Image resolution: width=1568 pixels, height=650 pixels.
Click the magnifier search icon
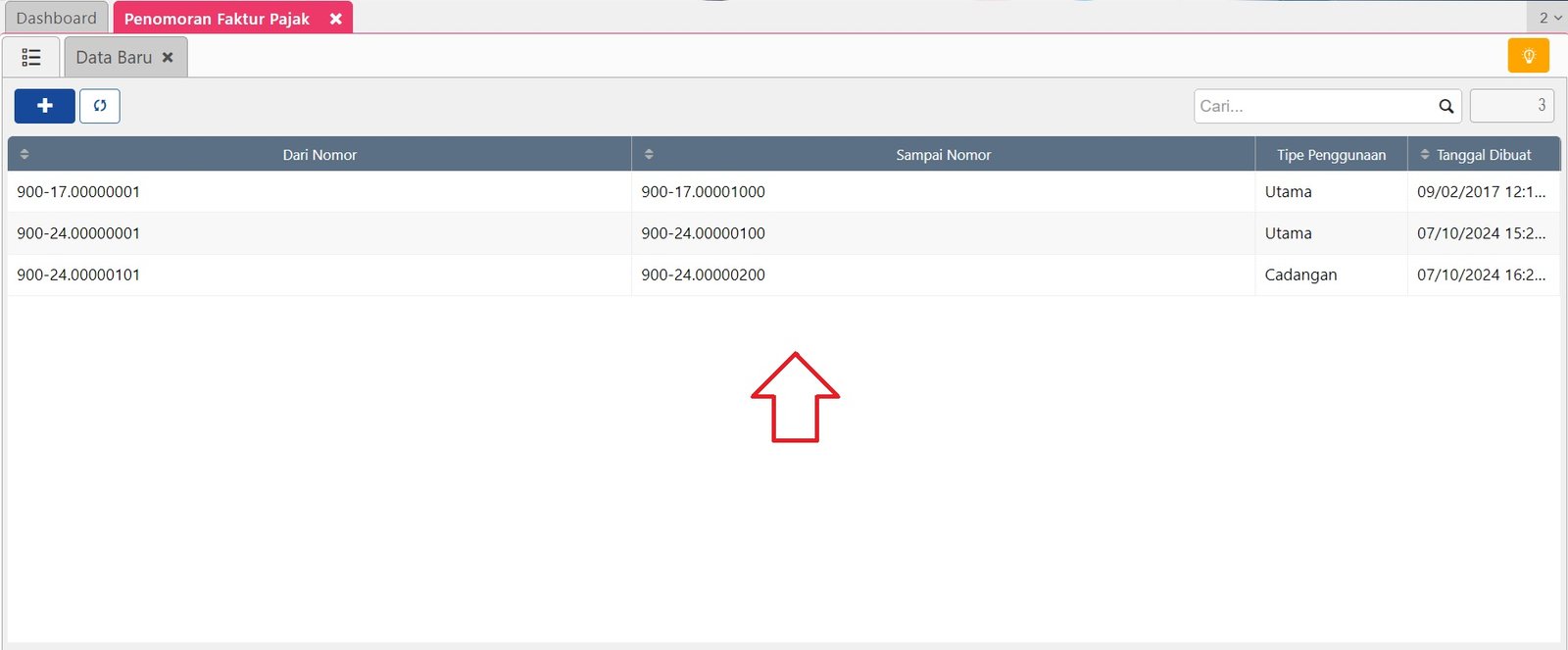coord(1445,106)
